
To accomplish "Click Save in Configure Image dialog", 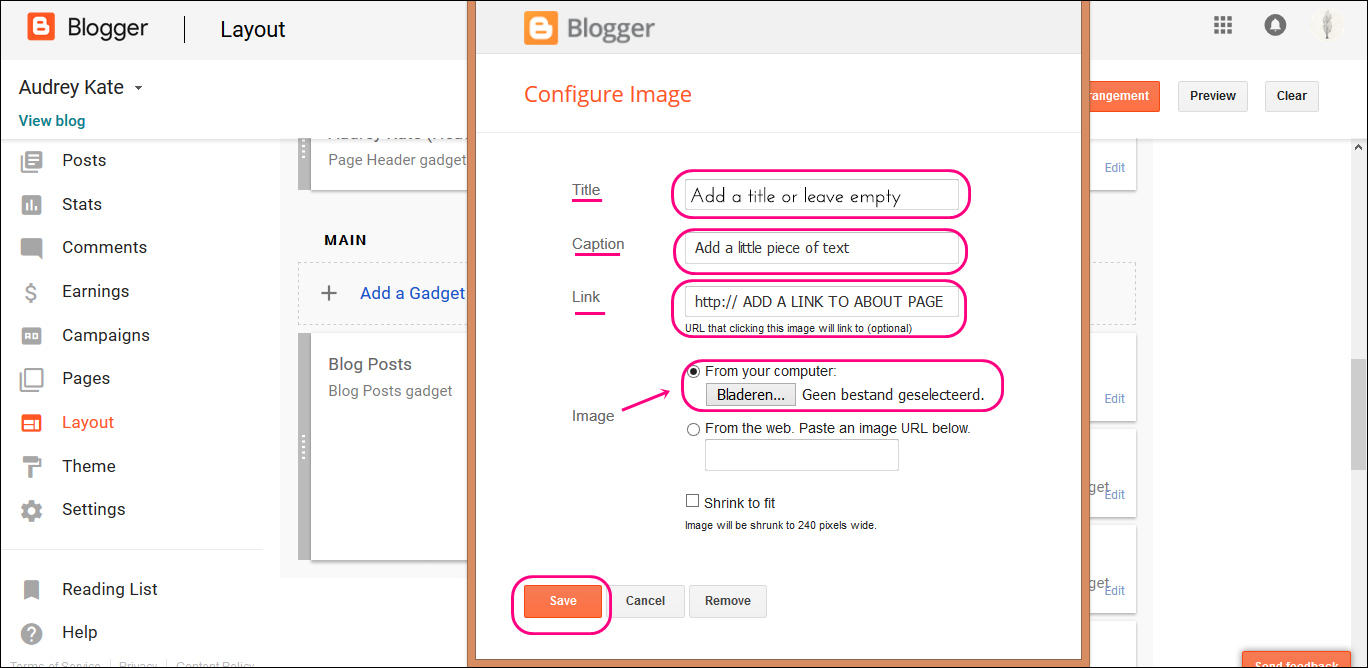I will point(563,601).
